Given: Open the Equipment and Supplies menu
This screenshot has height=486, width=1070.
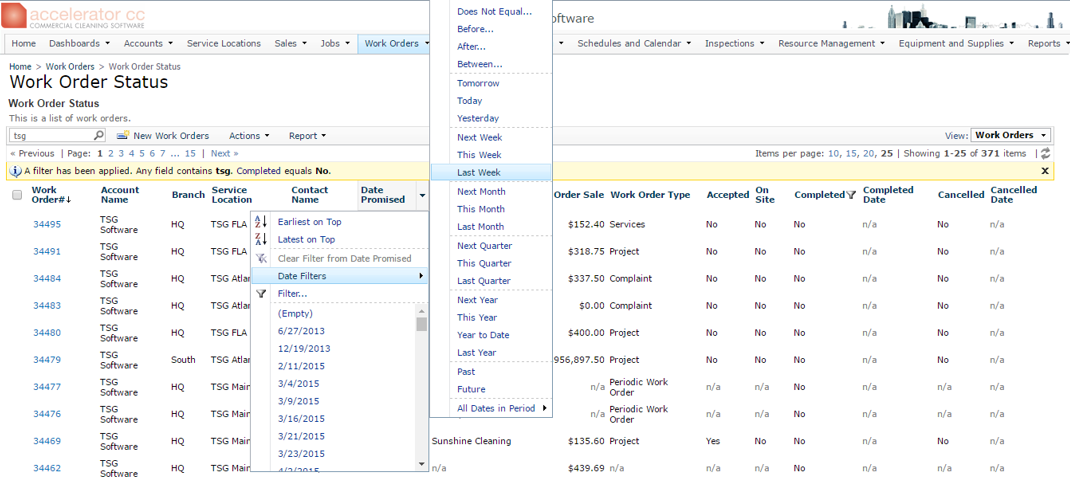Looking at the screenshot, I should click(x=956, y=43).
